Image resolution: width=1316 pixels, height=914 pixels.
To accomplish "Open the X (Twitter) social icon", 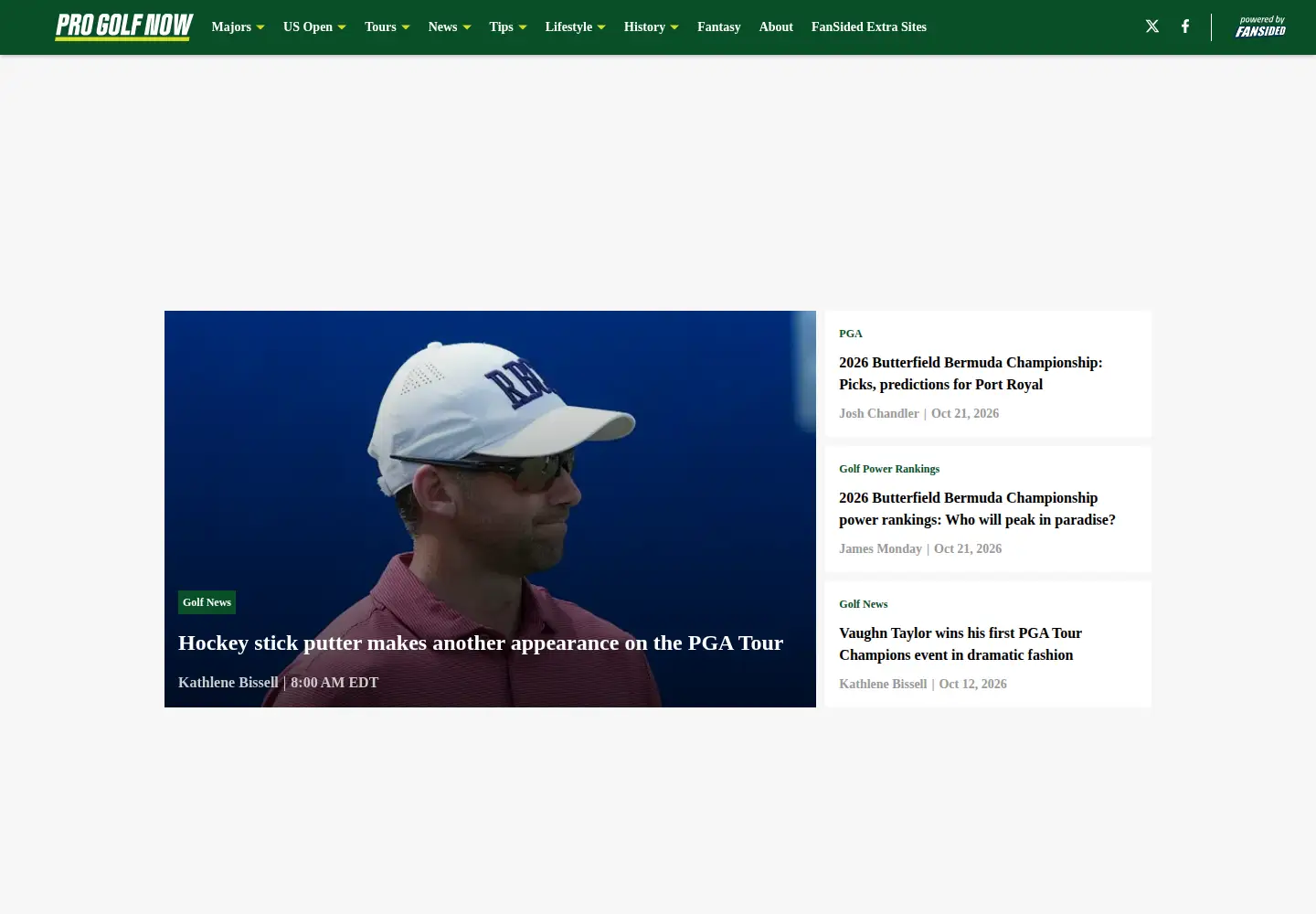I will 1152,27.
